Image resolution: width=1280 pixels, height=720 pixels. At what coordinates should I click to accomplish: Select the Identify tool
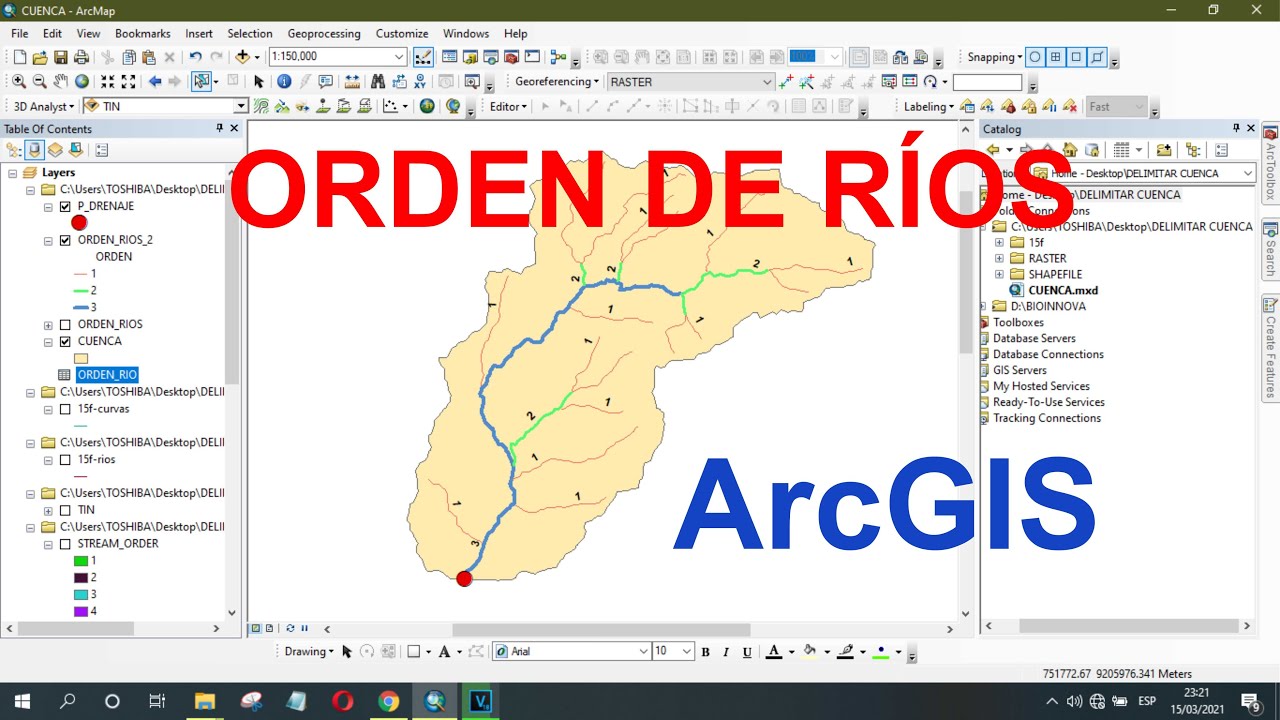point(284,82)
